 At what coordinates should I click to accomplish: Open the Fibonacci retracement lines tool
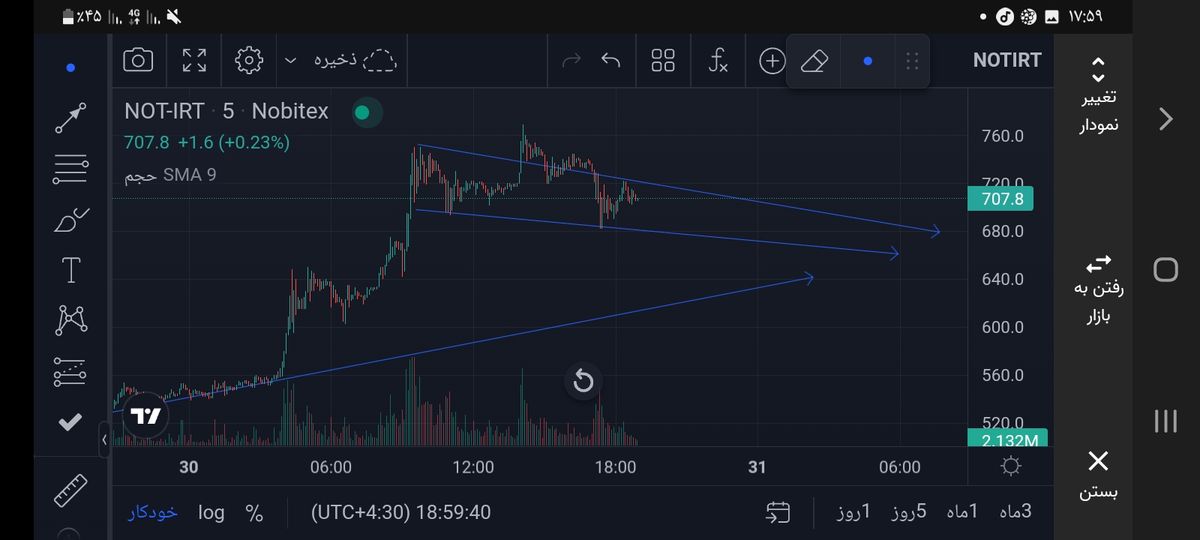pos(70,169)
